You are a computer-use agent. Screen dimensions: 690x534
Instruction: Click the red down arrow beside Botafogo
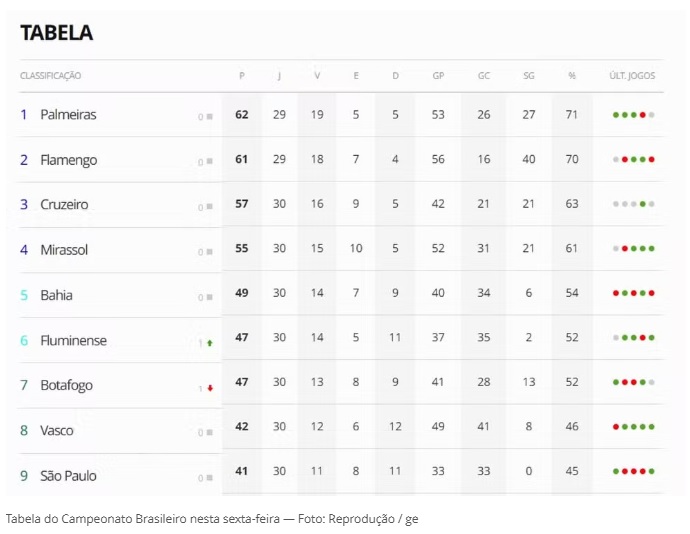pos(210,388)
